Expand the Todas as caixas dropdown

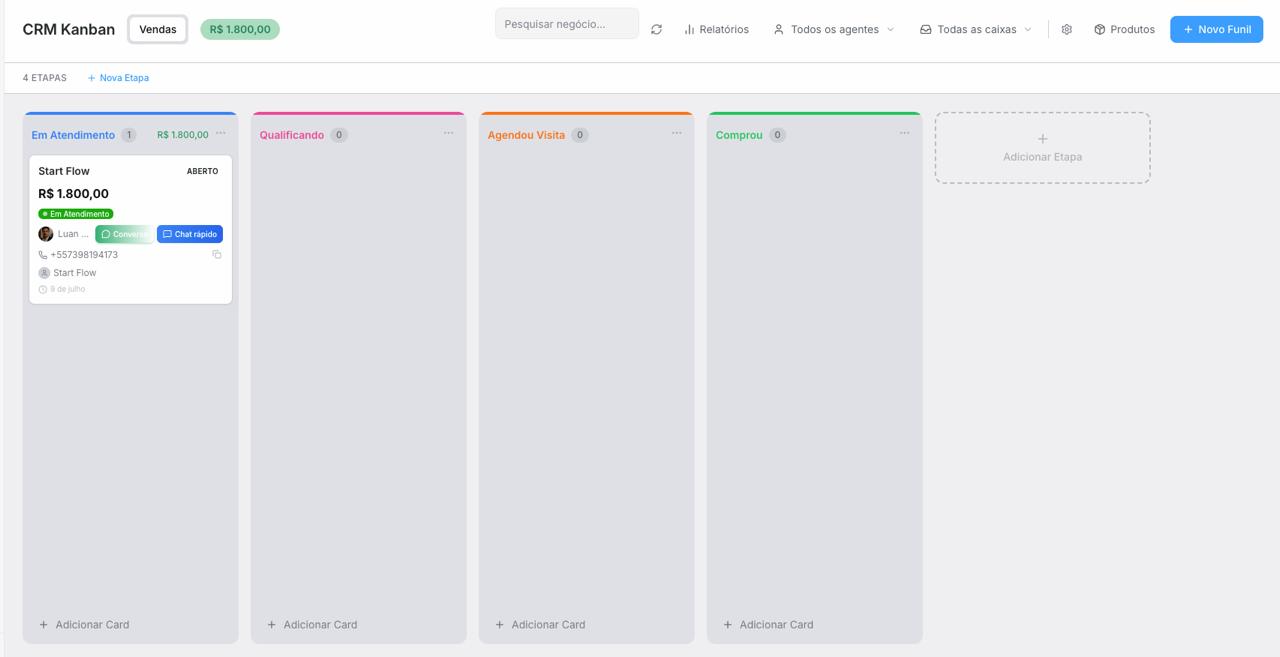point(975,29)
